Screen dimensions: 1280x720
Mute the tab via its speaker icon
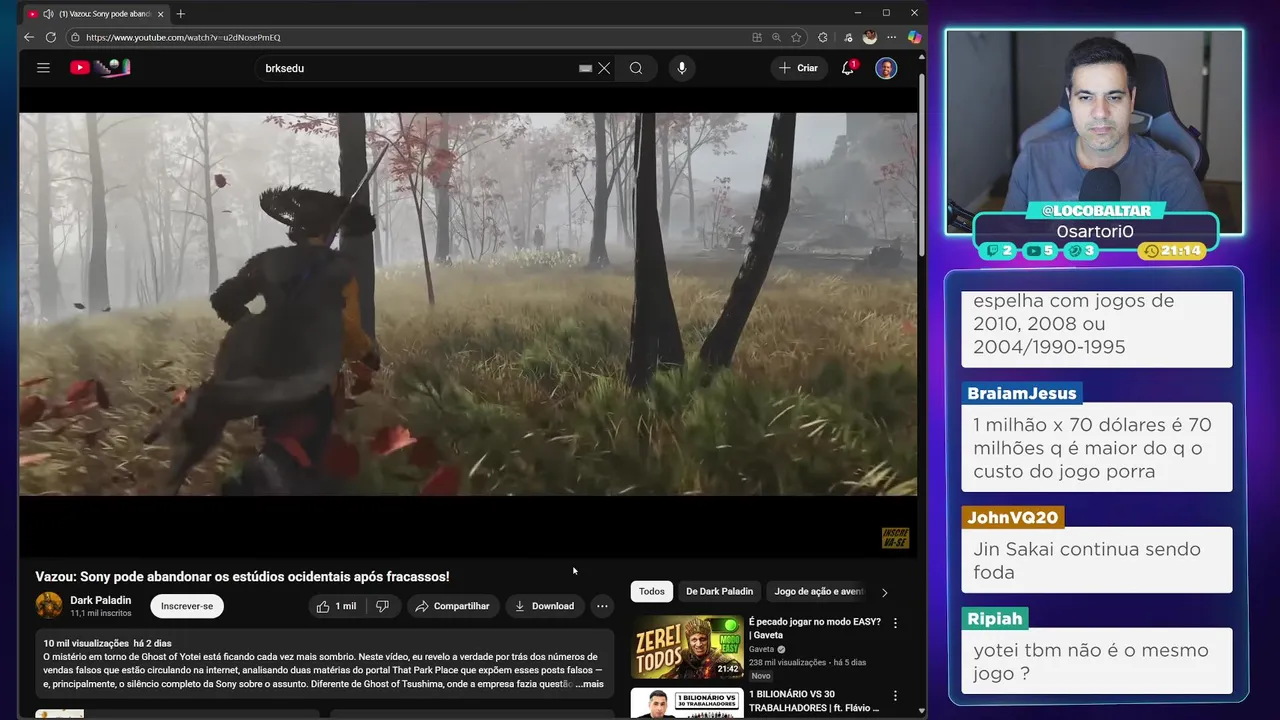(x=48, y=14)
